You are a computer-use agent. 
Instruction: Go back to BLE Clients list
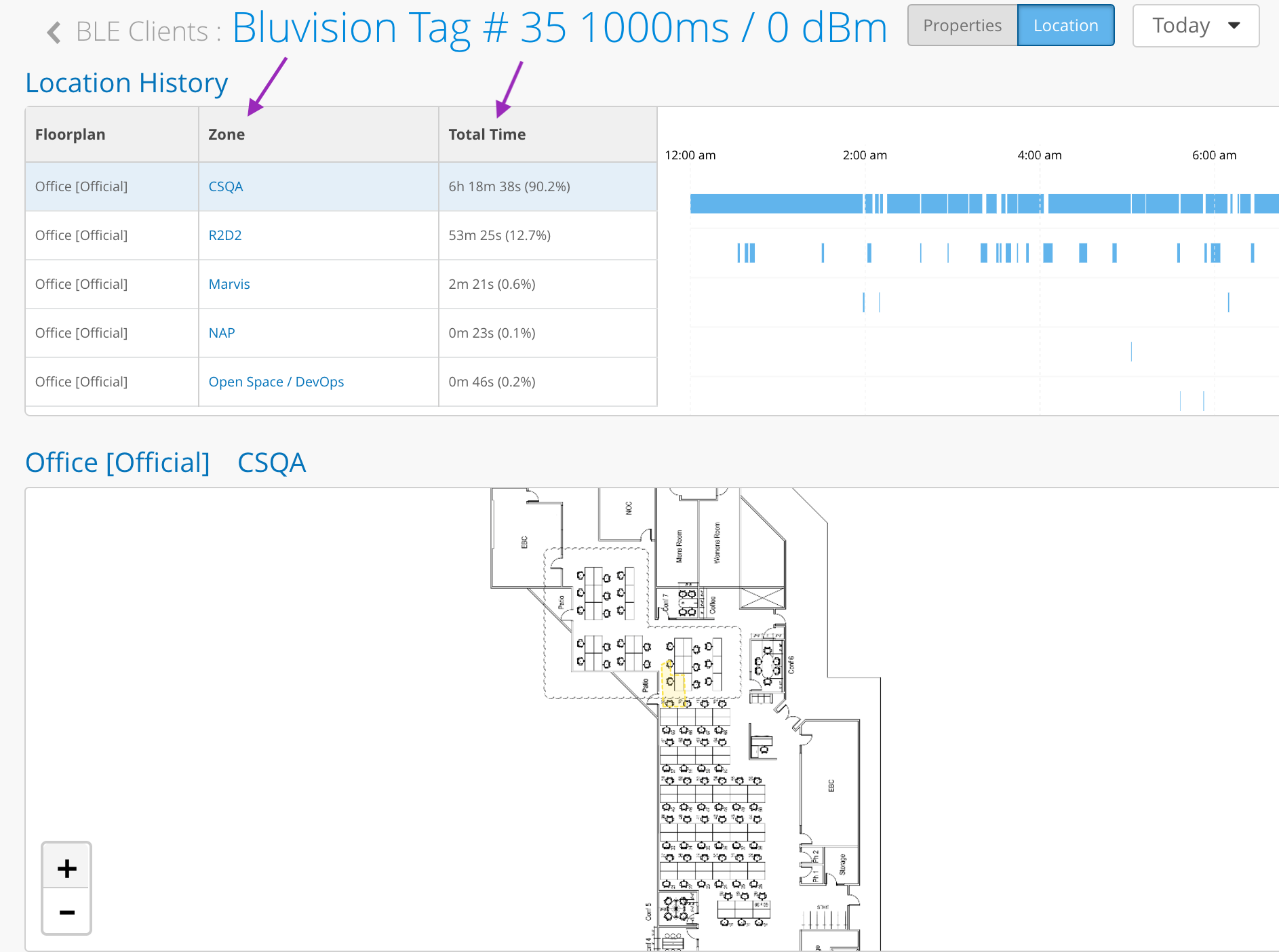tap(142, 32)
